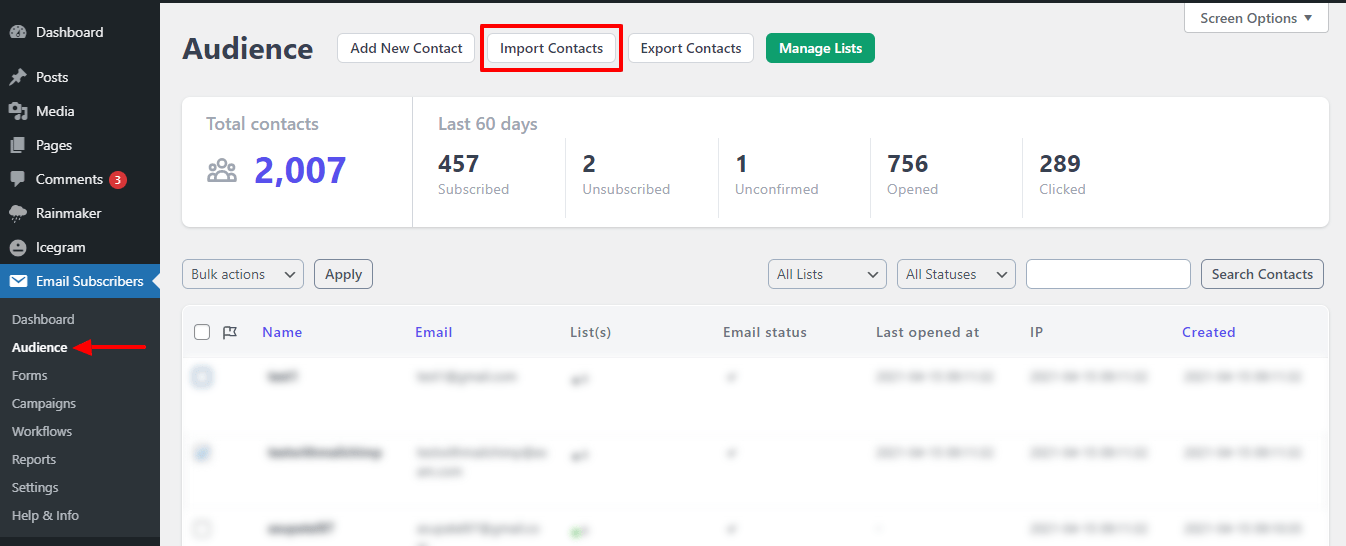Click the Search Contacts button
The width and height of the screenshot is (1346, 546).
(x=1262, y=274)
